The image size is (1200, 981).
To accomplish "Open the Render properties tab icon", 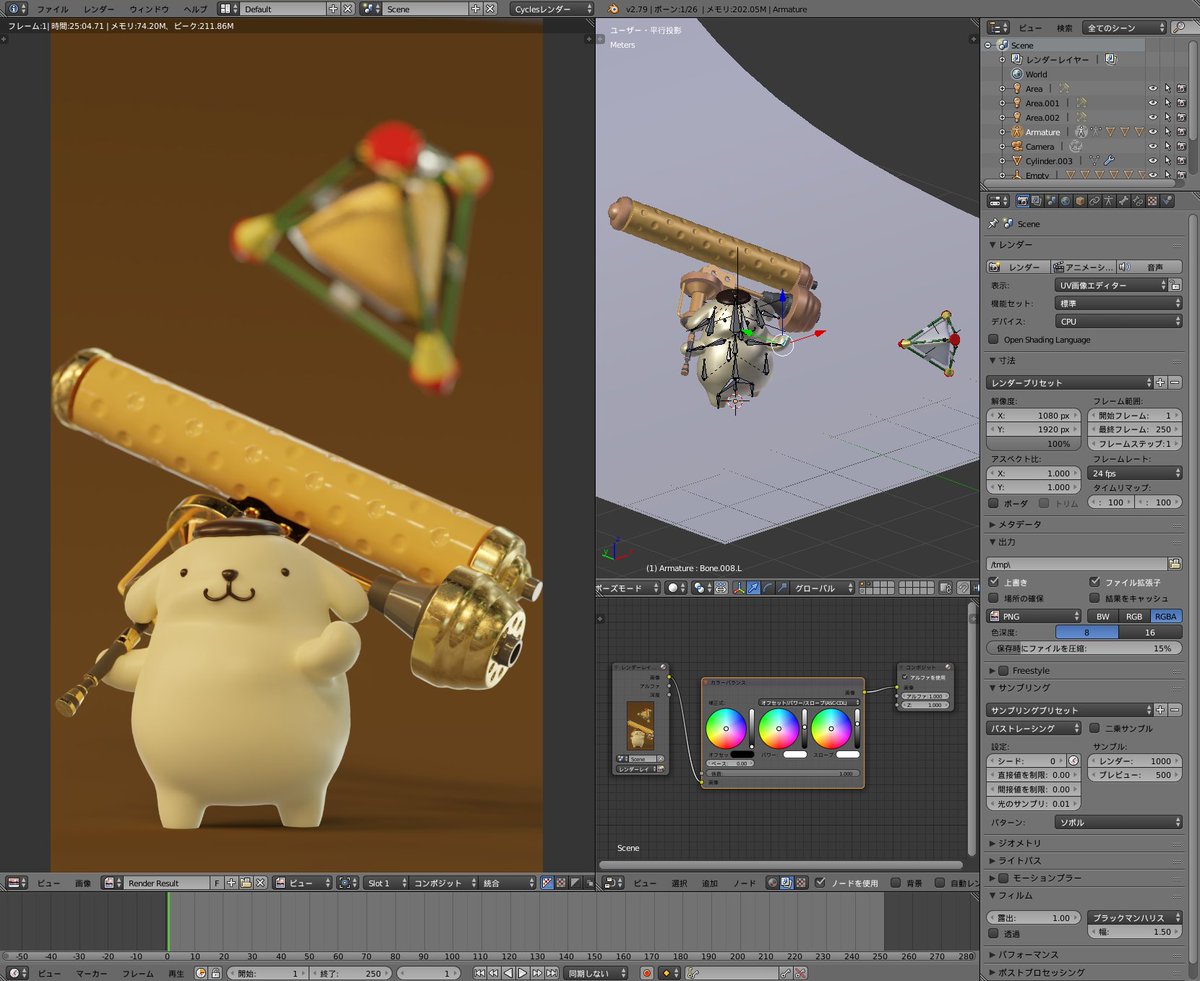I will point(1023,201).
